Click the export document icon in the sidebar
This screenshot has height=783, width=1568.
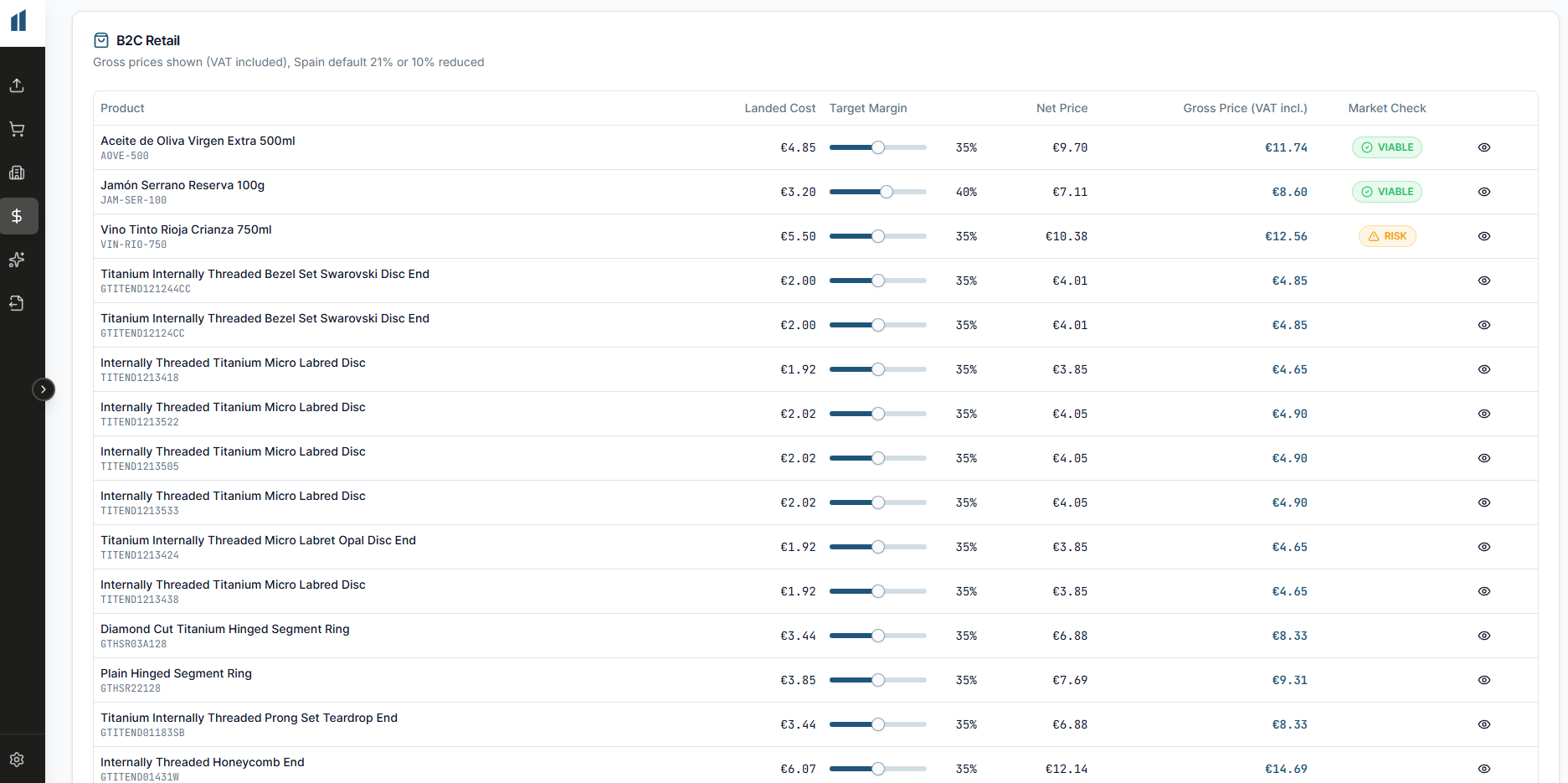pos(17,303)
